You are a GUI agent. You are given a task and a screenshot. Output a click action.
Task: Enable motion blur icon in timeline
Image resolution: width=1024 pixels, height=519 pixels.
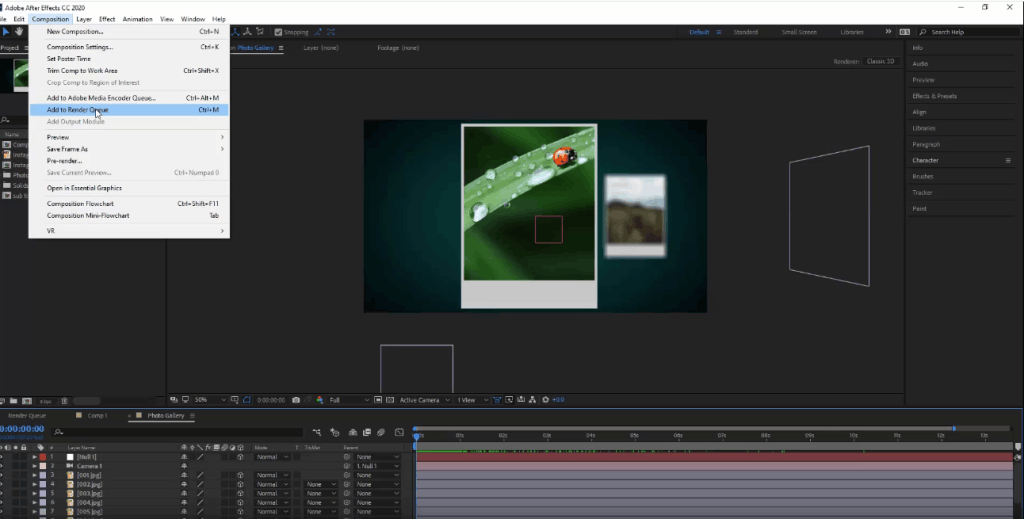pos(381,432)
